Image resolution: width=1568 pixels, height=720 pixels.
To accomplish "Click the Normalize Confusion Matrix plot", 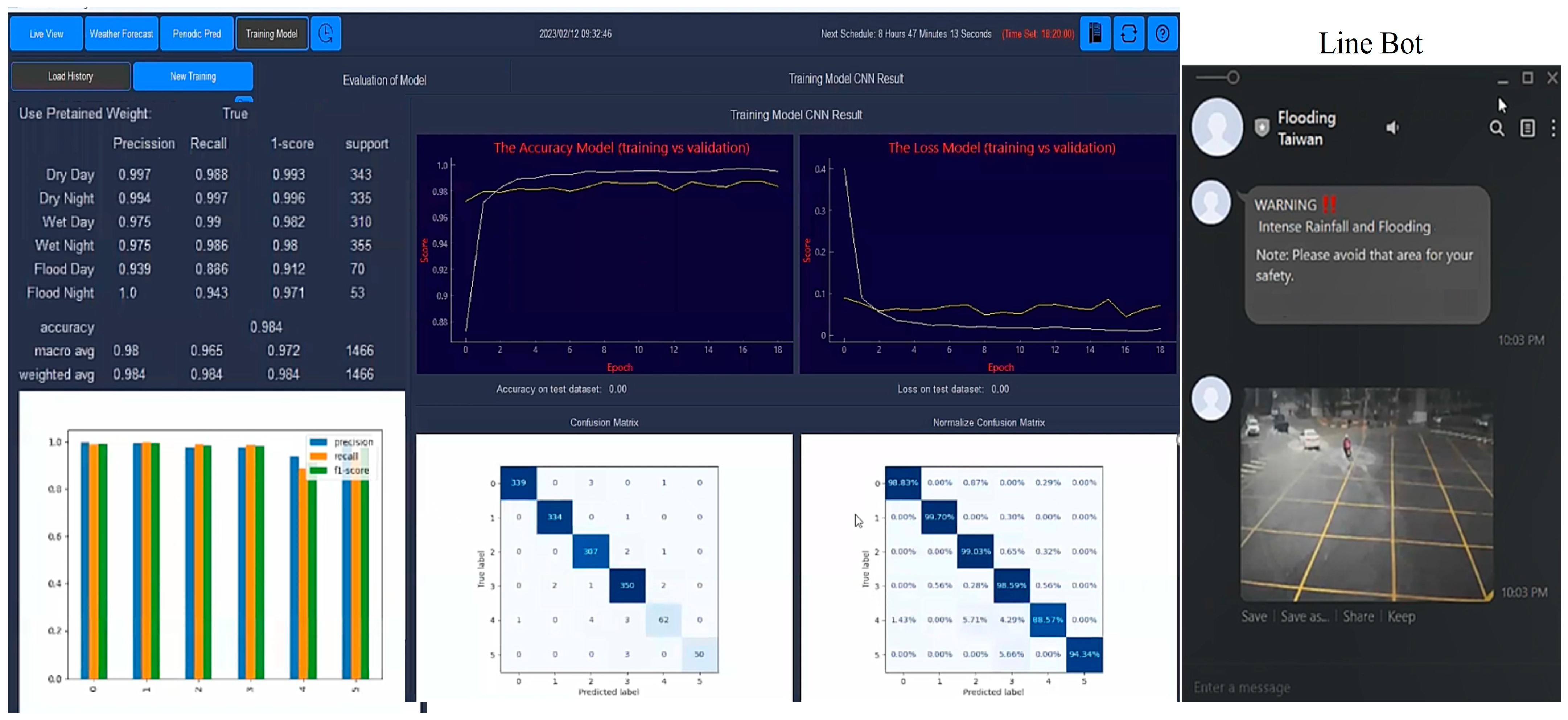I will point(988,567).
